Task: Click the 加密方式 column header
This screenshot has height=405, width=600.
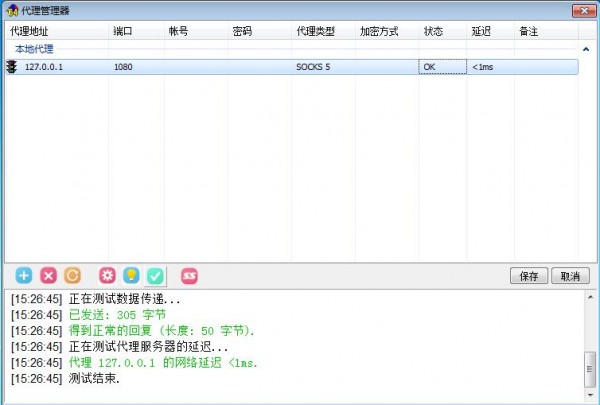Action: [387, 31]
